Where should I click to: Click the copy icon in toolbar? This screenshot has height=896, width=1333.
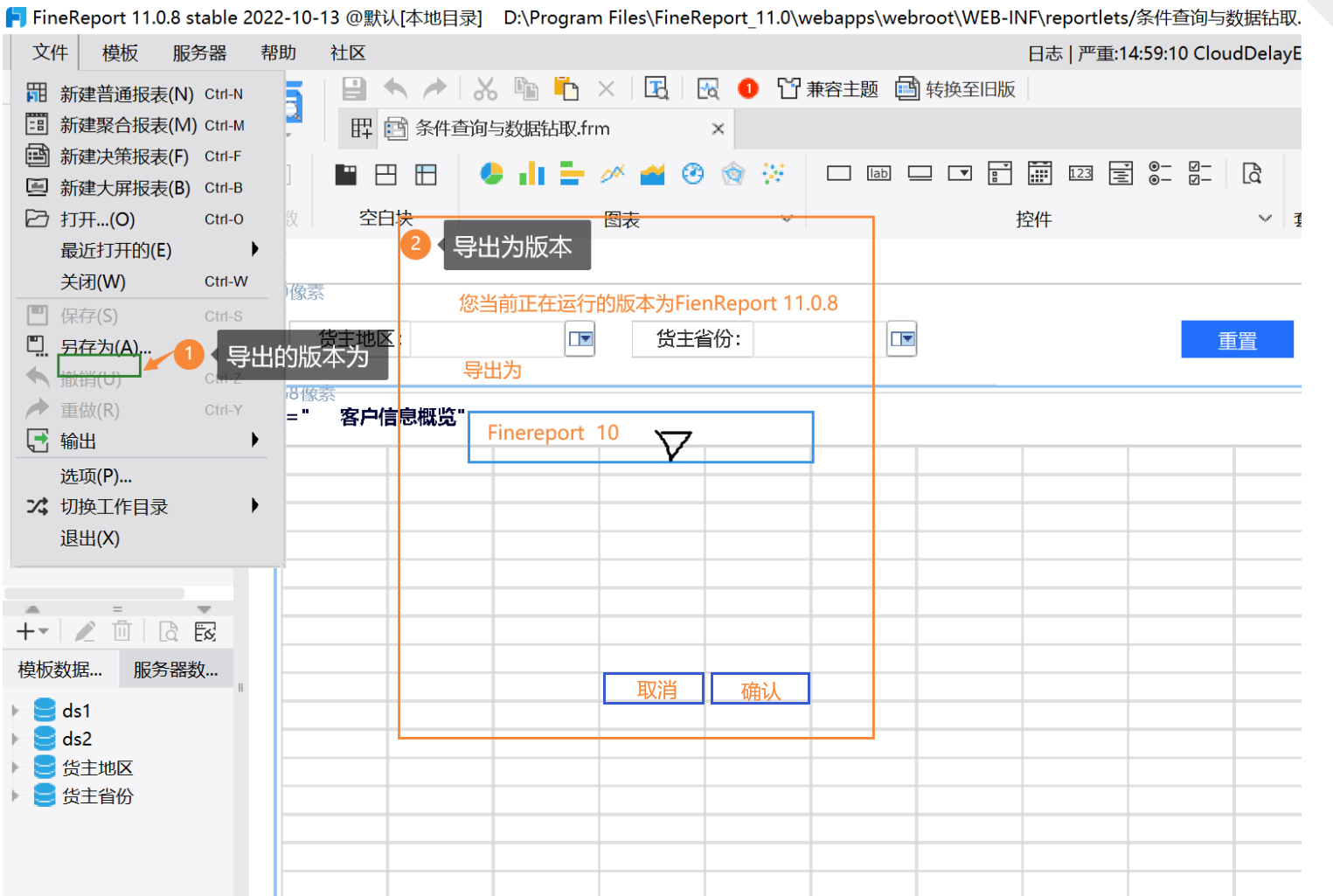(526, 88)
